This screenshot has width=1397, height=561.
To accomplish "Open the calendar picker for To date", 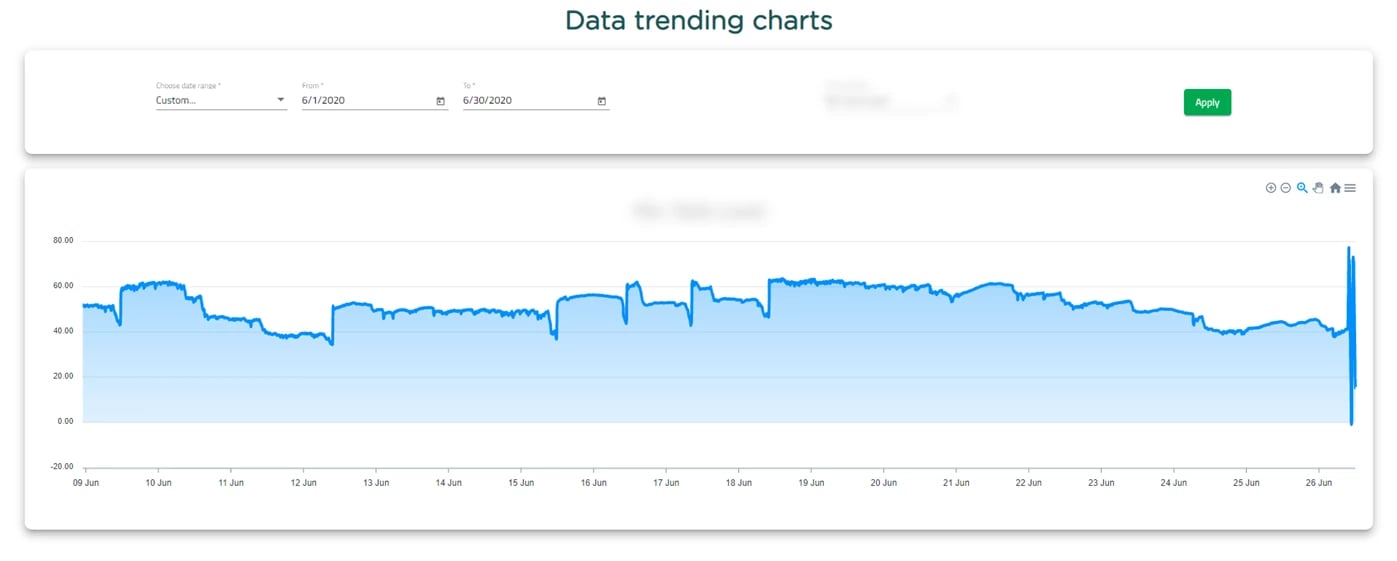I will (601, 101).
